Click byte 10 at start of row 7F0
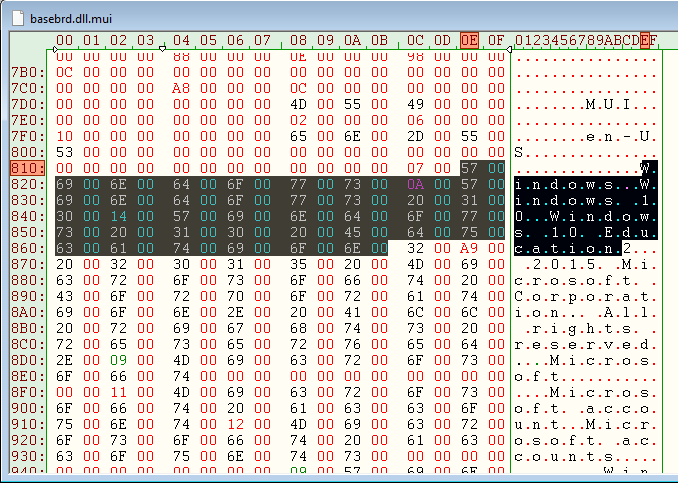The image size is (678, 483). coord(64,136)
